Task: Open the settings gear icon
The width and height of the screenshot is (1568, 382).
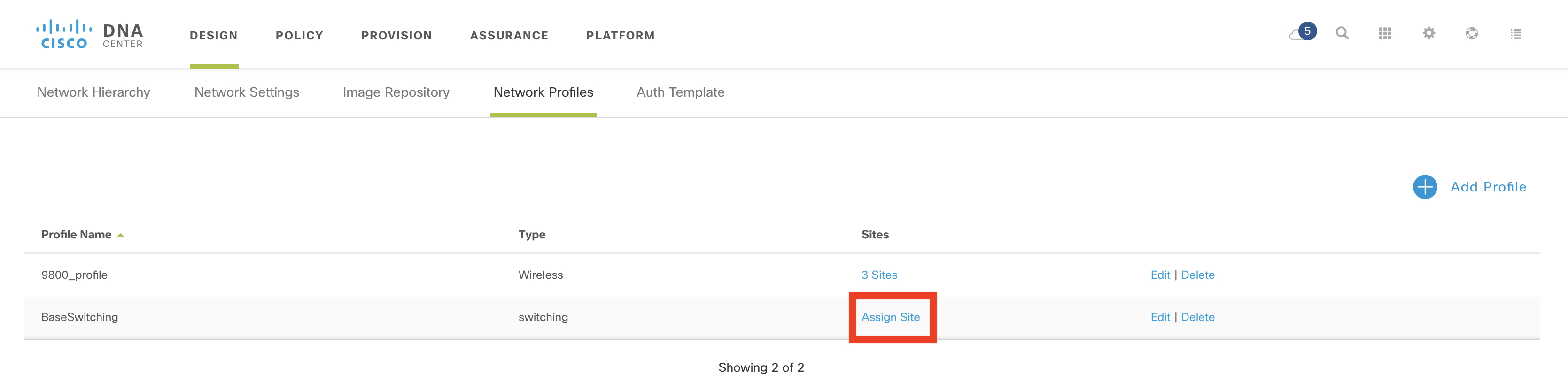Action: pos(1428,33)
